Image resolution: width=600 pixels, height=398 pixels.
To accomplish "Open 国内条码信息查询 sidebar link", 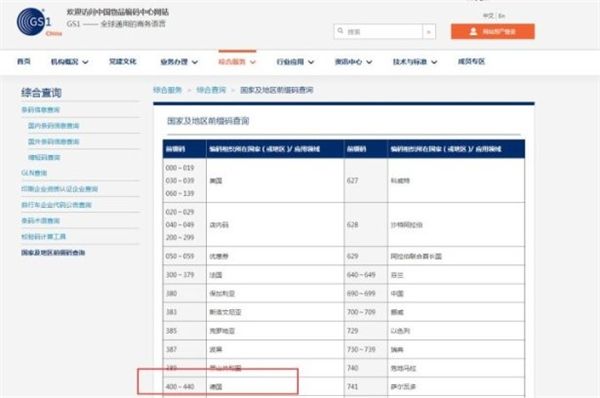I will [54, 126].
